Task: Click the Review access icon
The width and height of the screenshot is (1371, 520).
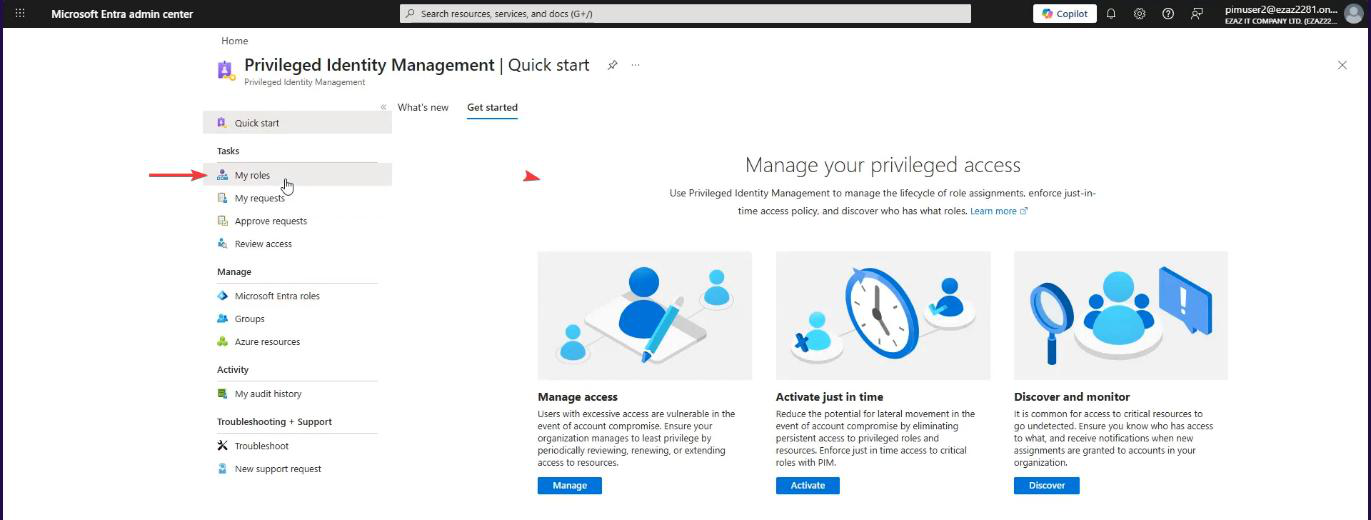Action: [222, 244]
